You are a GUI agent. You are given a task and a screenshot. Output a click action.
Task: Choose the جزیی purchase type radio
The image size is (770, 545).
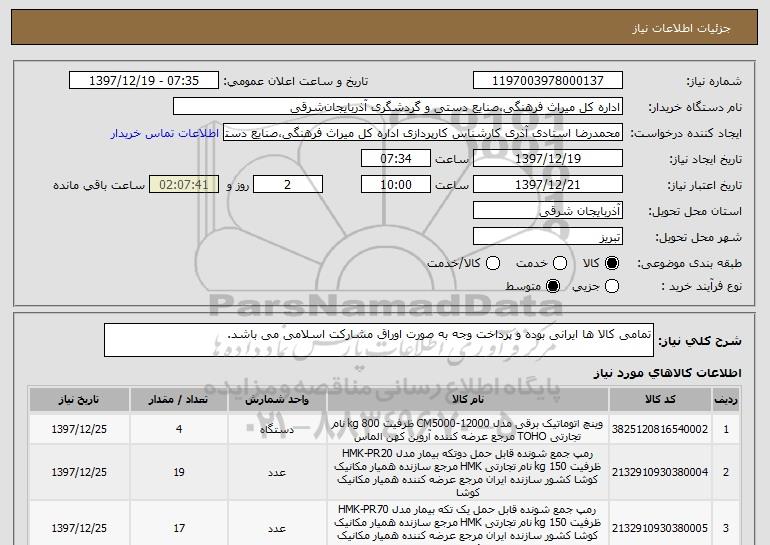point(611,286)
